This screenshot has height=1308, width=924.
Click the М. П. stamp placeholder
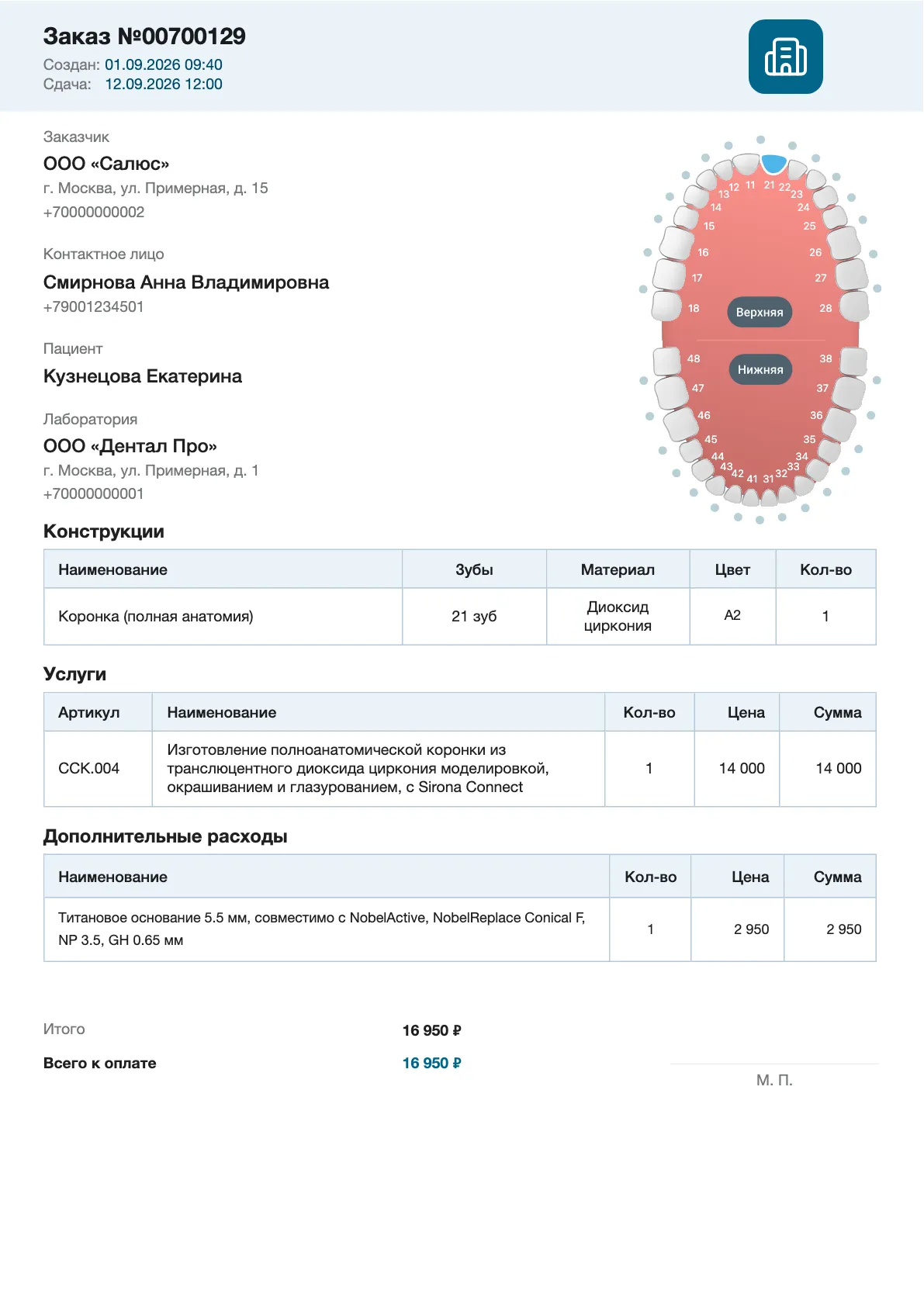pos(774,1080)
